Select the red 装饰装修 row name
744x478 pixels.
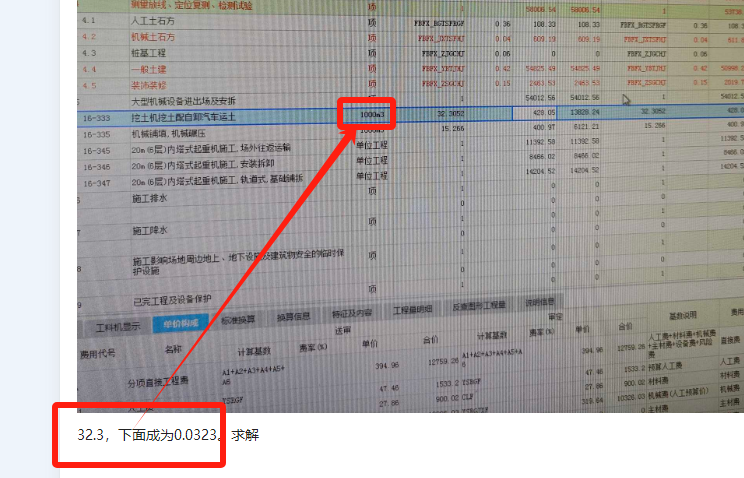[149, 85]
